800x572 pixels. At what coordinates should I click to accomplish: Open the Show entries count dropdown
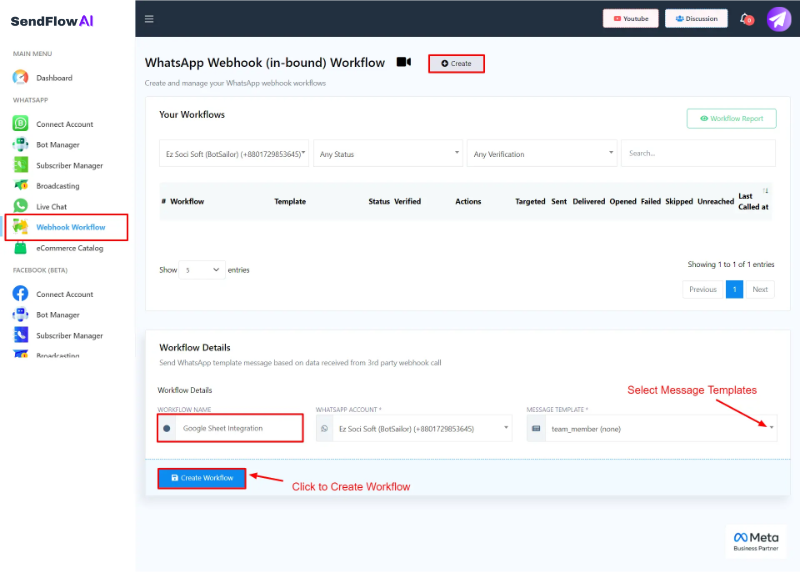point(202,269)
